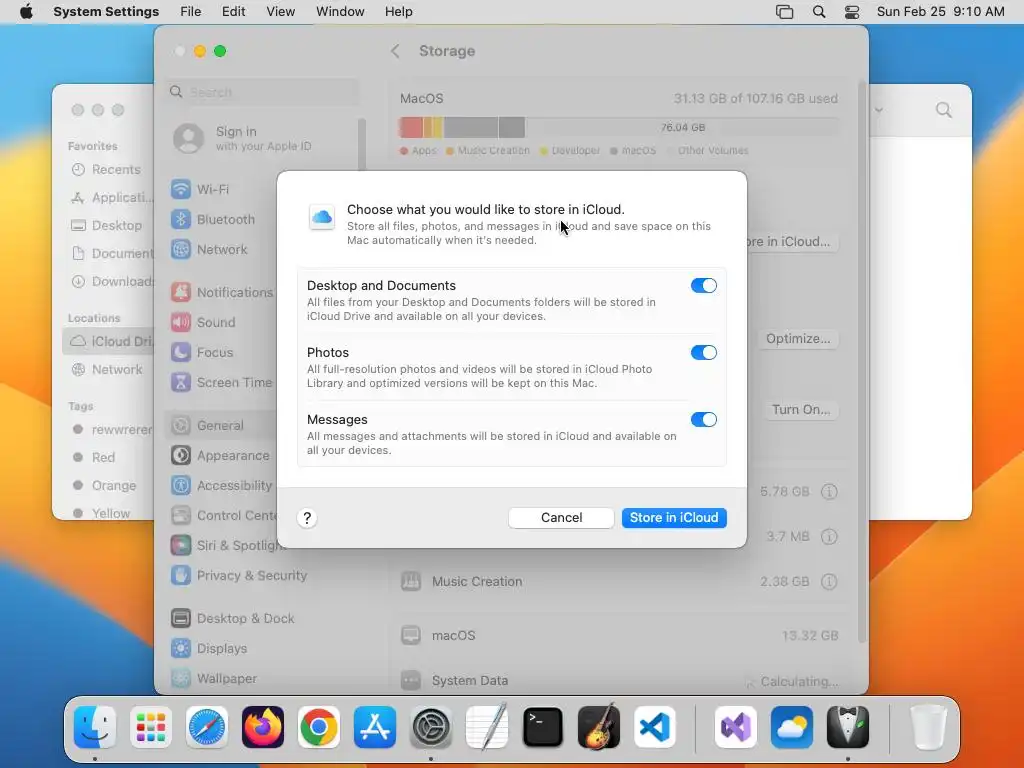Open the File menu

click(x=191, y=12)
